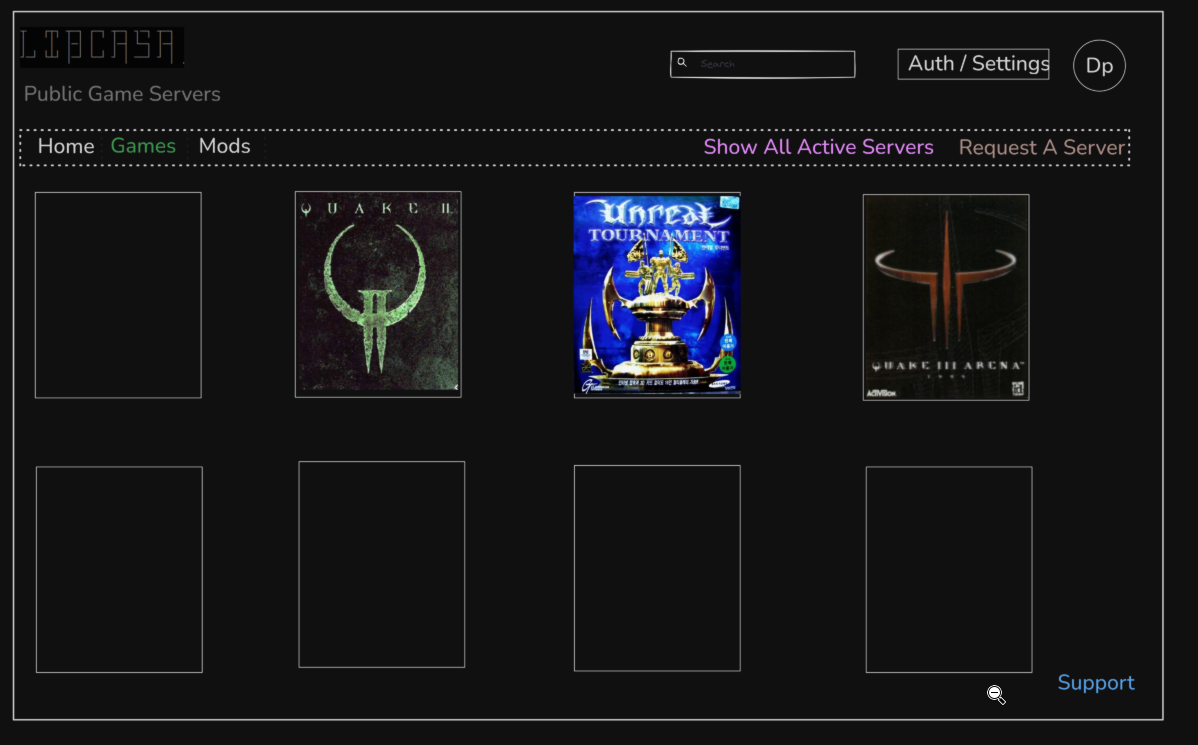Click the Request A Server link
The image size is (1198, 745).
pos(1041,147)
